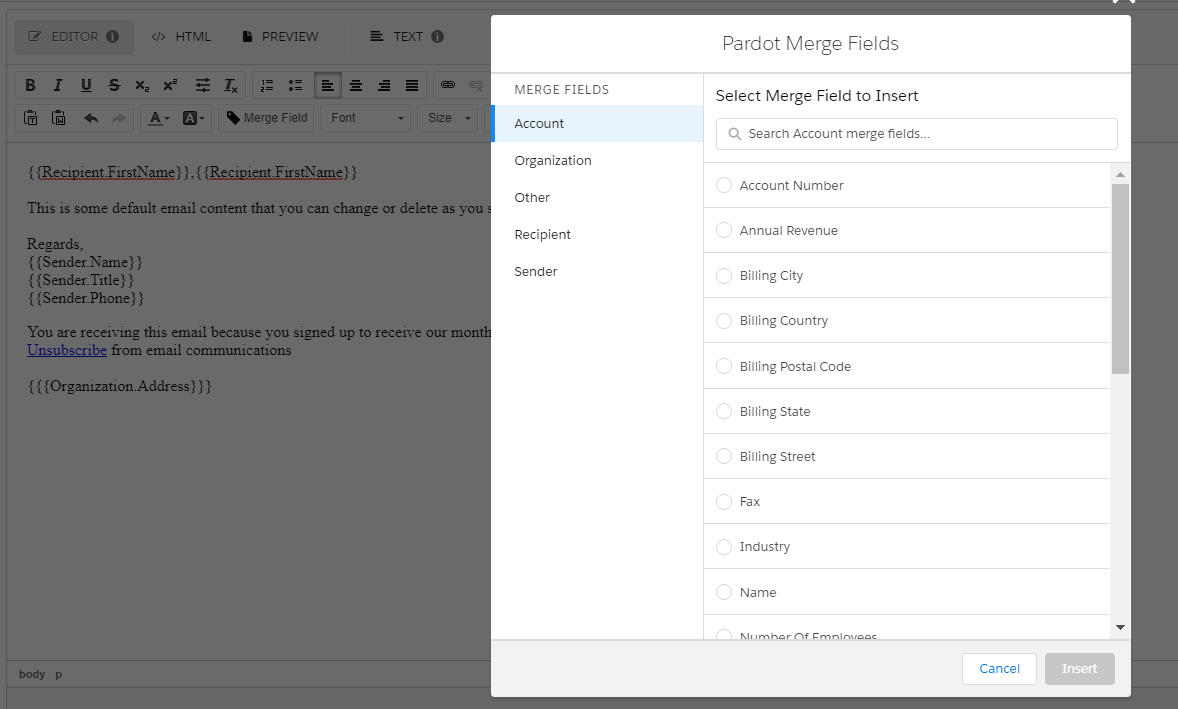Align text to the left
The width and height of the screenshot is (1178, 709).
(x=328, y=86)
